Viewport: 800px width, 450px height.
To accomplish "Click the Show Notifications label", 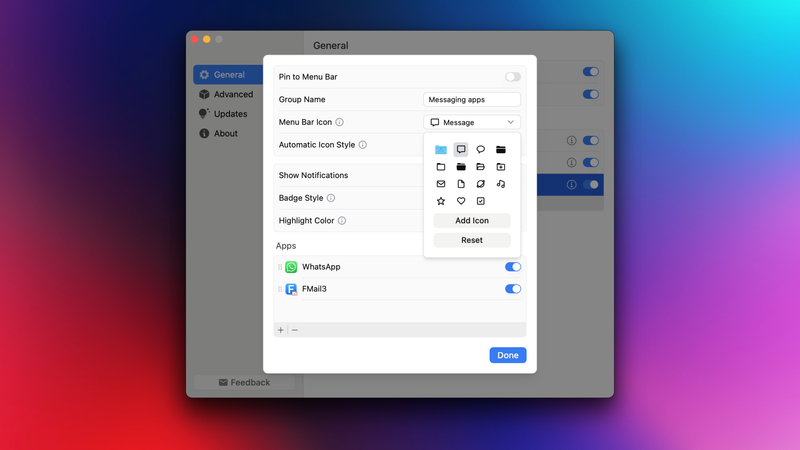I will (x=313, y=175).
